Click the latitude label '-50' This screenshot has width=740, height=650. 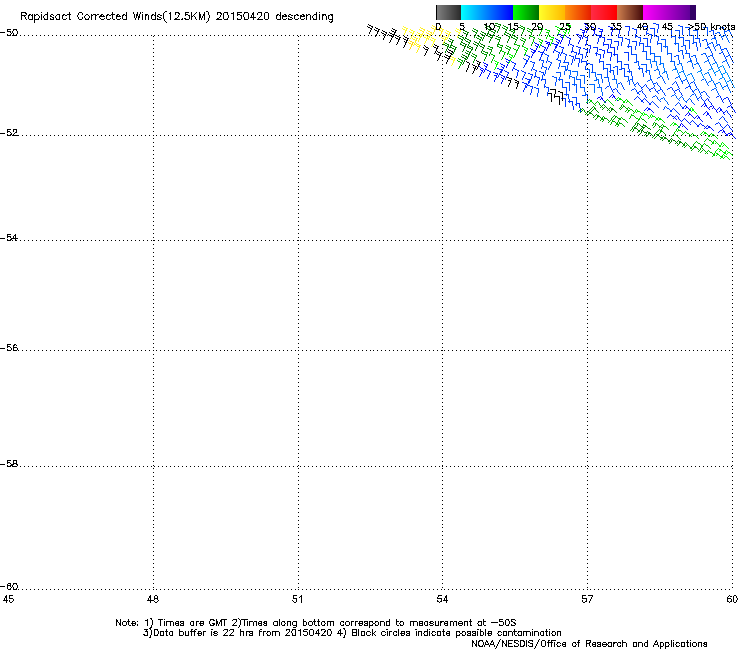9,33
